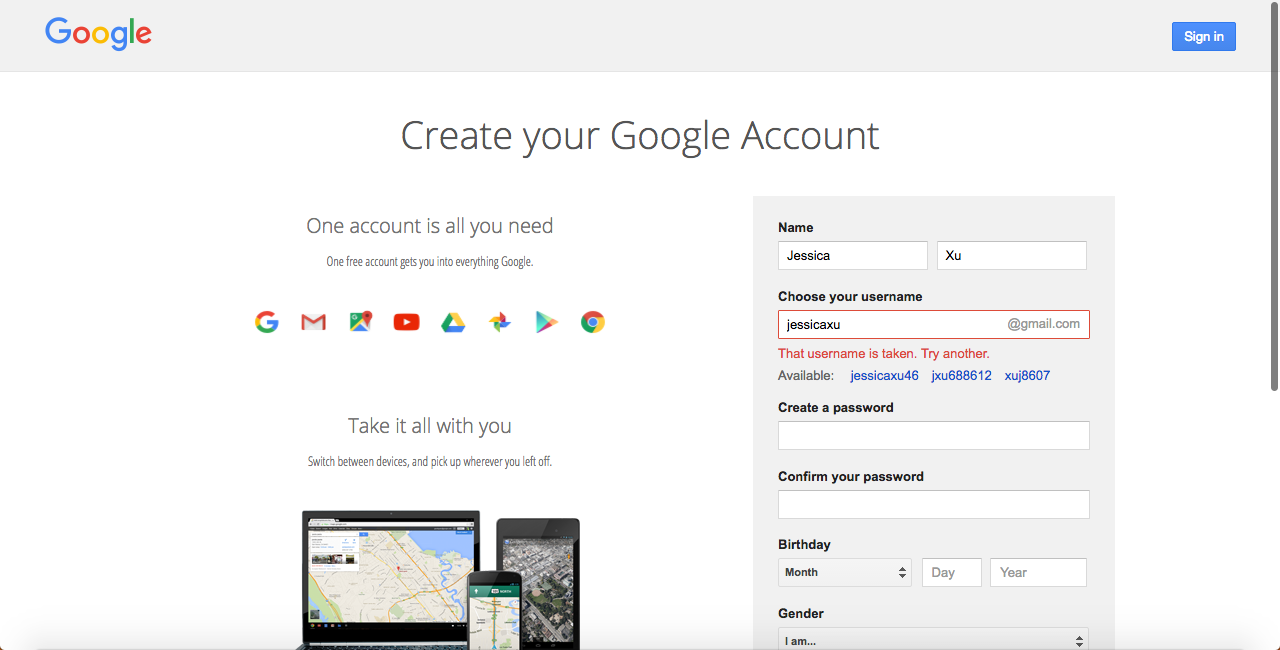The width and height of the screenshot is (1280, 650).
Task: Click the Chrome browser icon
Action: click(x=593, y=322)
